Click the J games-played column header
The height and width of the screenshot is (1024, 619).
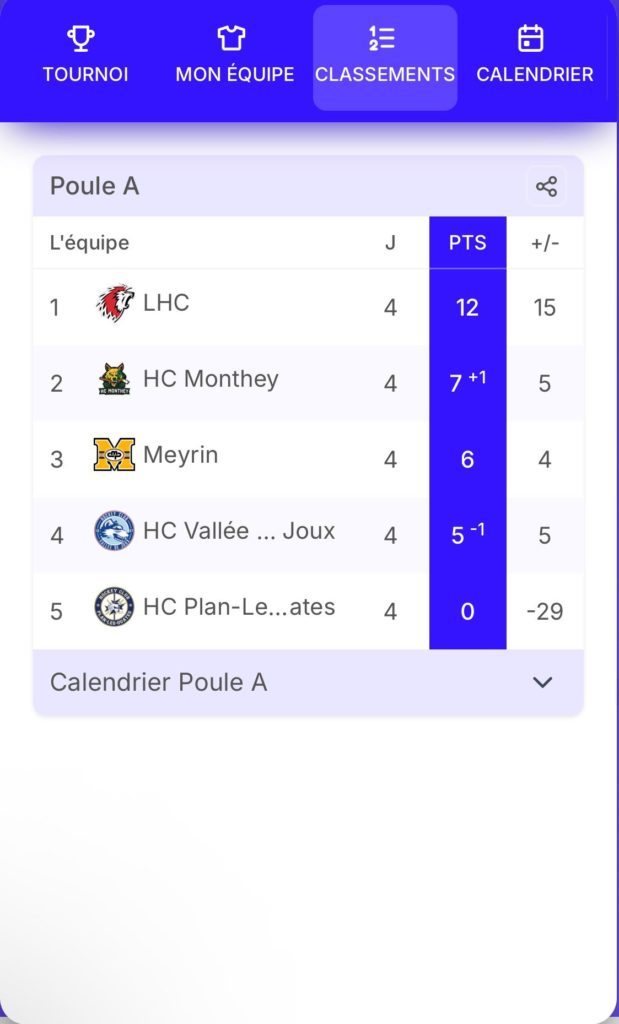point(390,243)
